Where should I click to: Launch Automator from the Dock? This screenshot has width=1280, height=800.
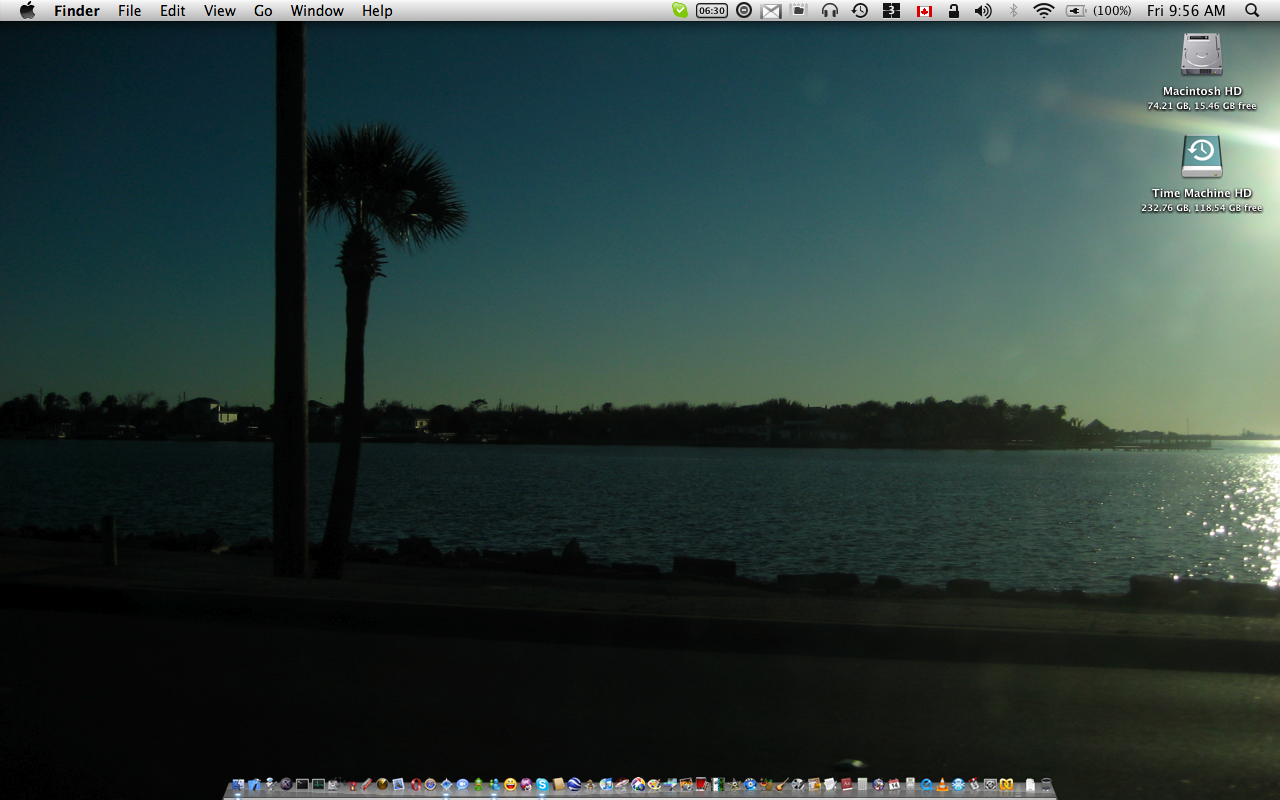[270, 785]
